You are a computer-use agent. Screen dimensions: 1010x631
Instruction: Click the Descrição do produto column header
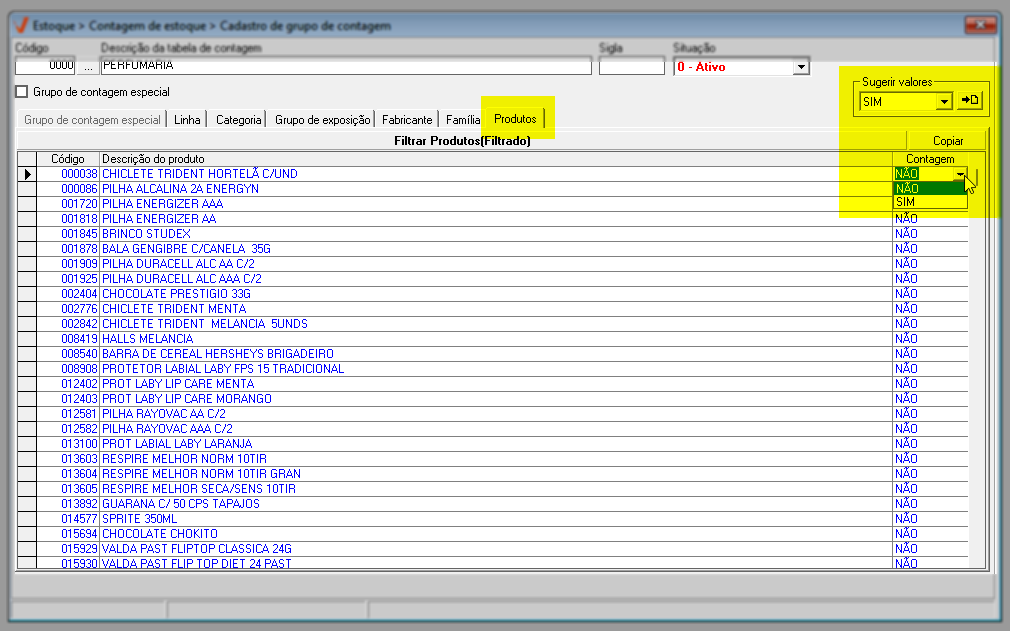496,159
